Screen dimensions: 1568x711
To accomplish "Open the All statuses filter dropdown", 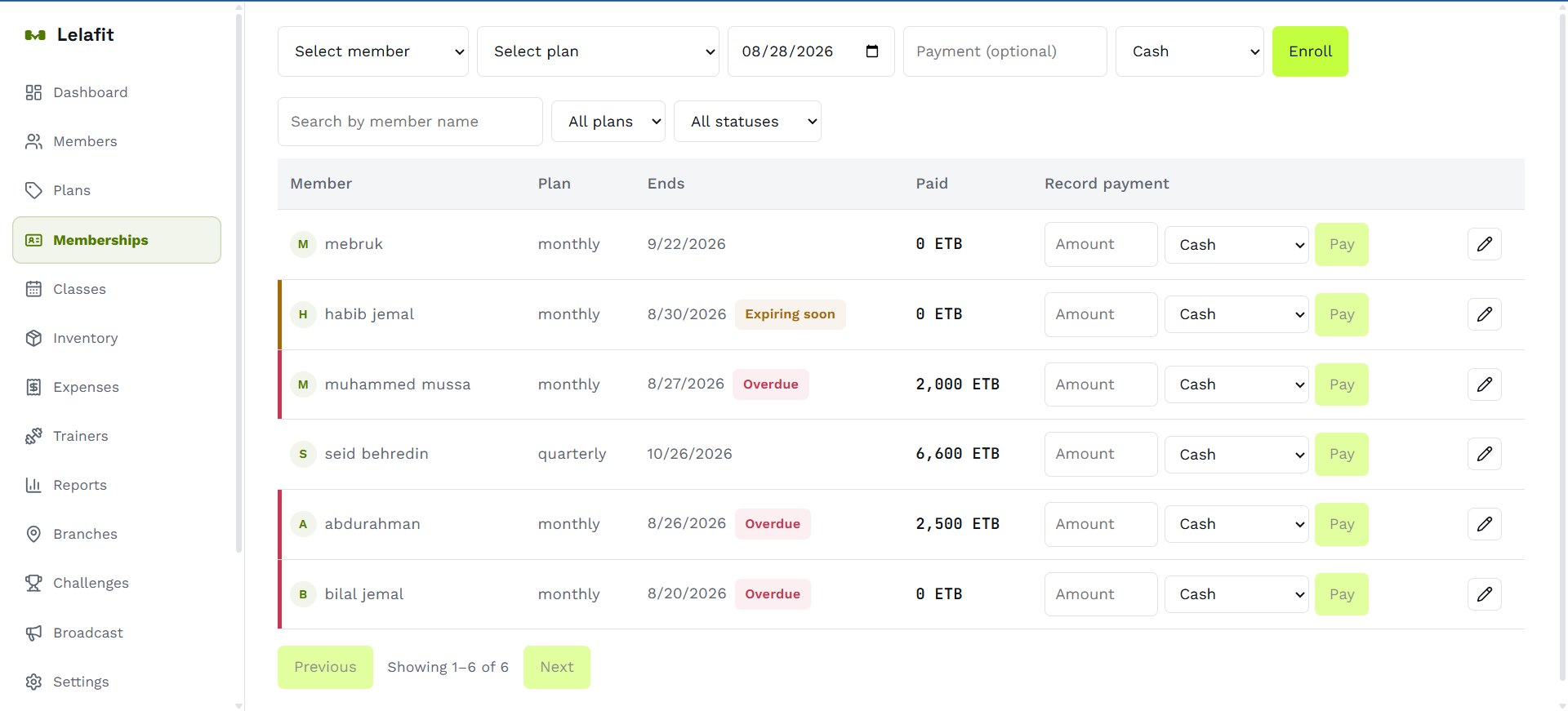I will tap(747, 122).
